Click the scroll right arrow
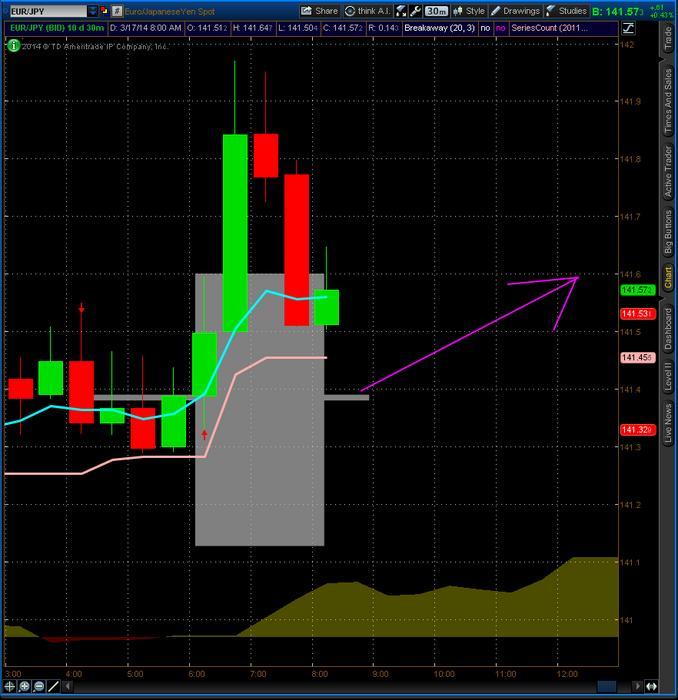Screen dimensions: 678x700 point(637,686)
